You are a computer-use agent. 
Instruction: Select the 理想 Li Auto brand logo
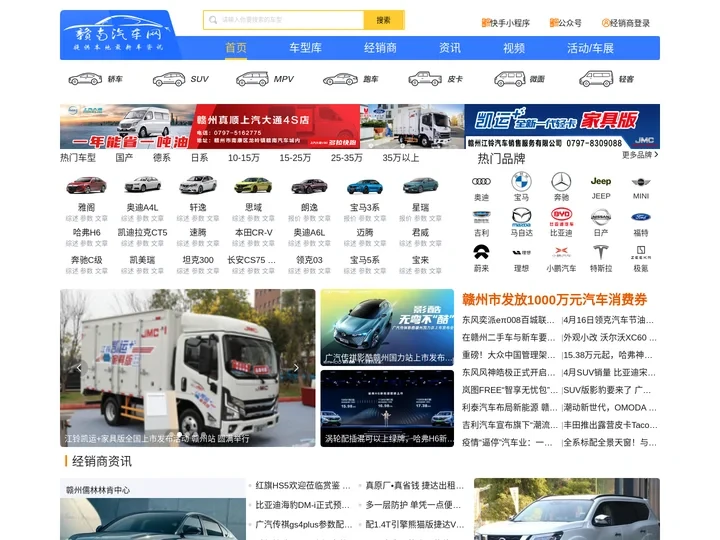point(521,253)
